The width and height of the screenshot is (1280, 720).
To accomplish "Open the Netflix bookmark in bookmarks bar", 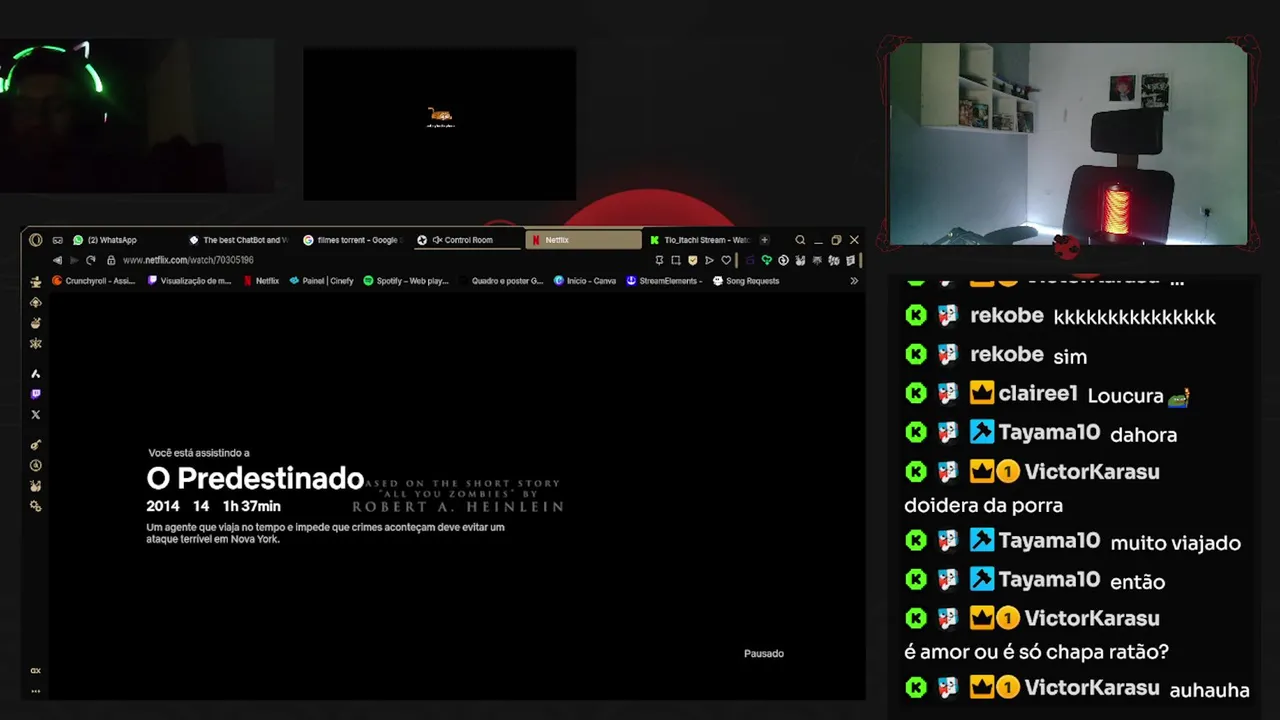I will click(262, 281).
